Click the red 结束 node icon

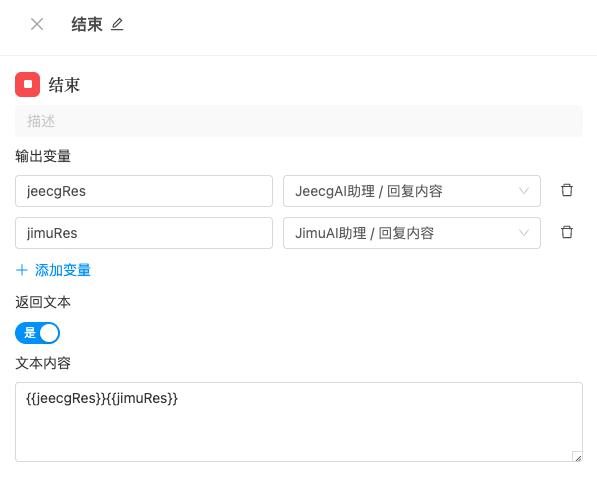(x=27, y=85)
